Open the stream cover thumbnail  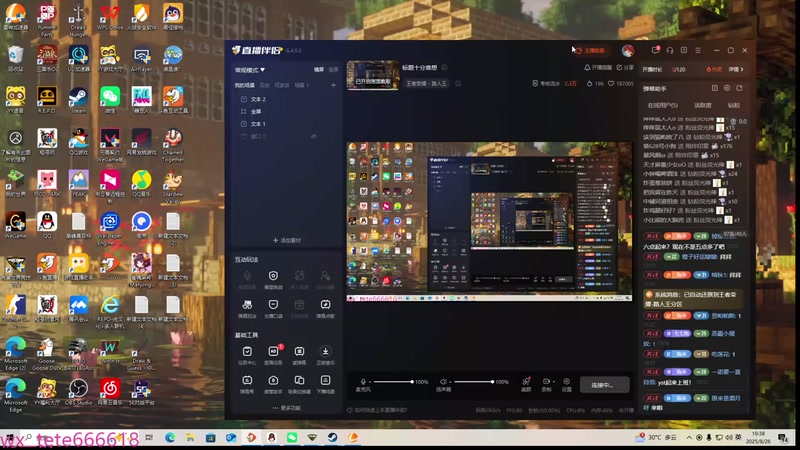373,76
